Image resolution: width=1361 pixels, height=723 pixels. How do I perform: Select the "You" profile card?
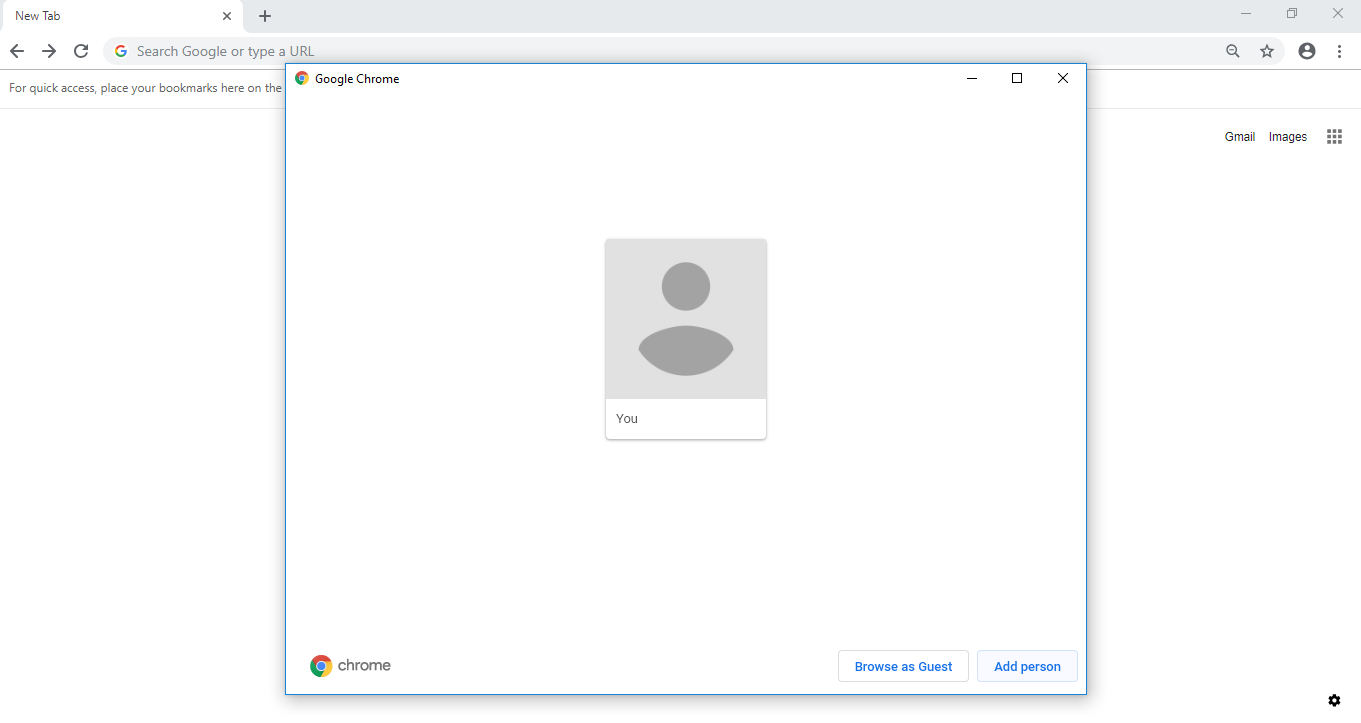686,338
